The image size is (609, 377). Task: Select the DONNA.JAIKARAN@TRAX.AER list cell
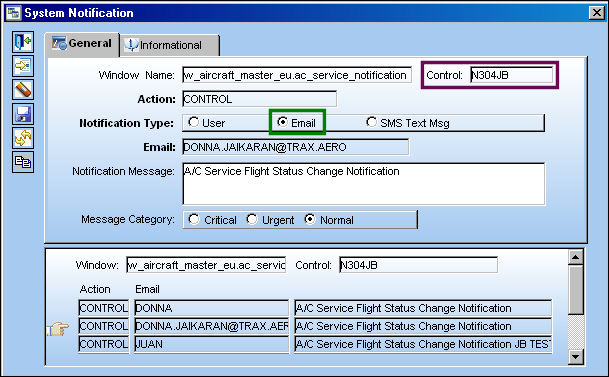(x=212, y=326)
